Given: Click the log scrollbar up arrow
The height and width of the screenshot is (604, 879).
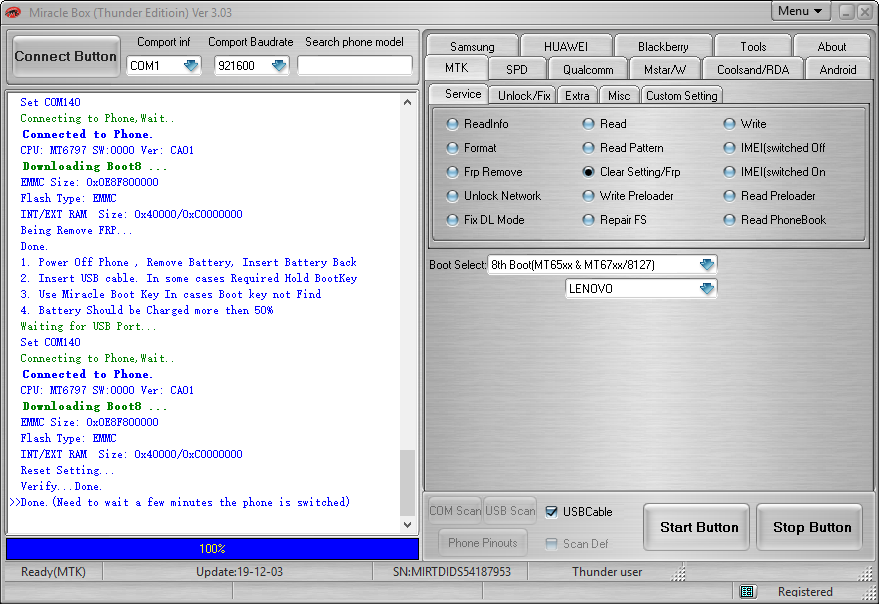Looking at the screenshot, I should pos(408,103).
